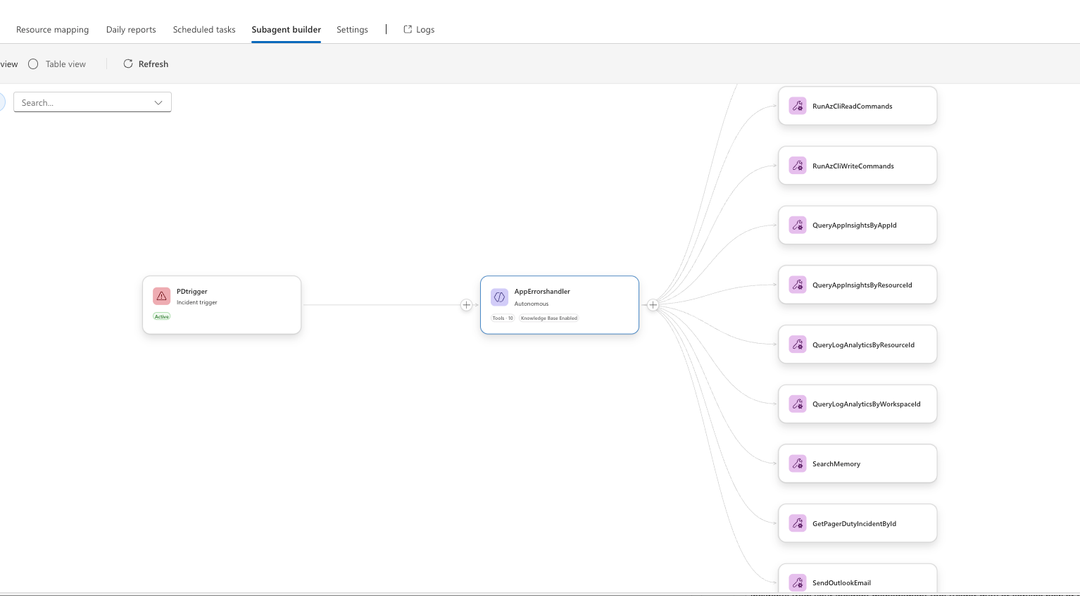Select the GetPagerDutyIncidentById node label
Viewport: 1080px width, 596px height.
(x=854, y=524)
